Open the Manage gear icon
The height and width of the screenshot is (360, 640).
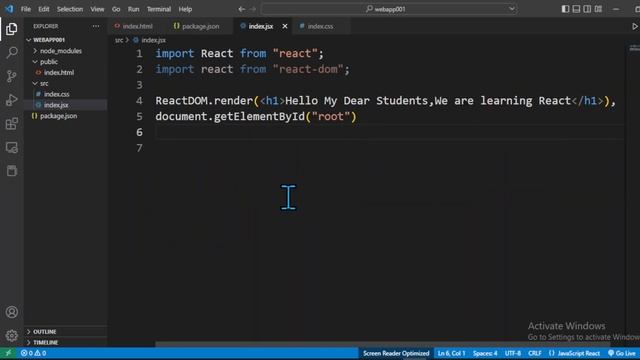(12, 336)
